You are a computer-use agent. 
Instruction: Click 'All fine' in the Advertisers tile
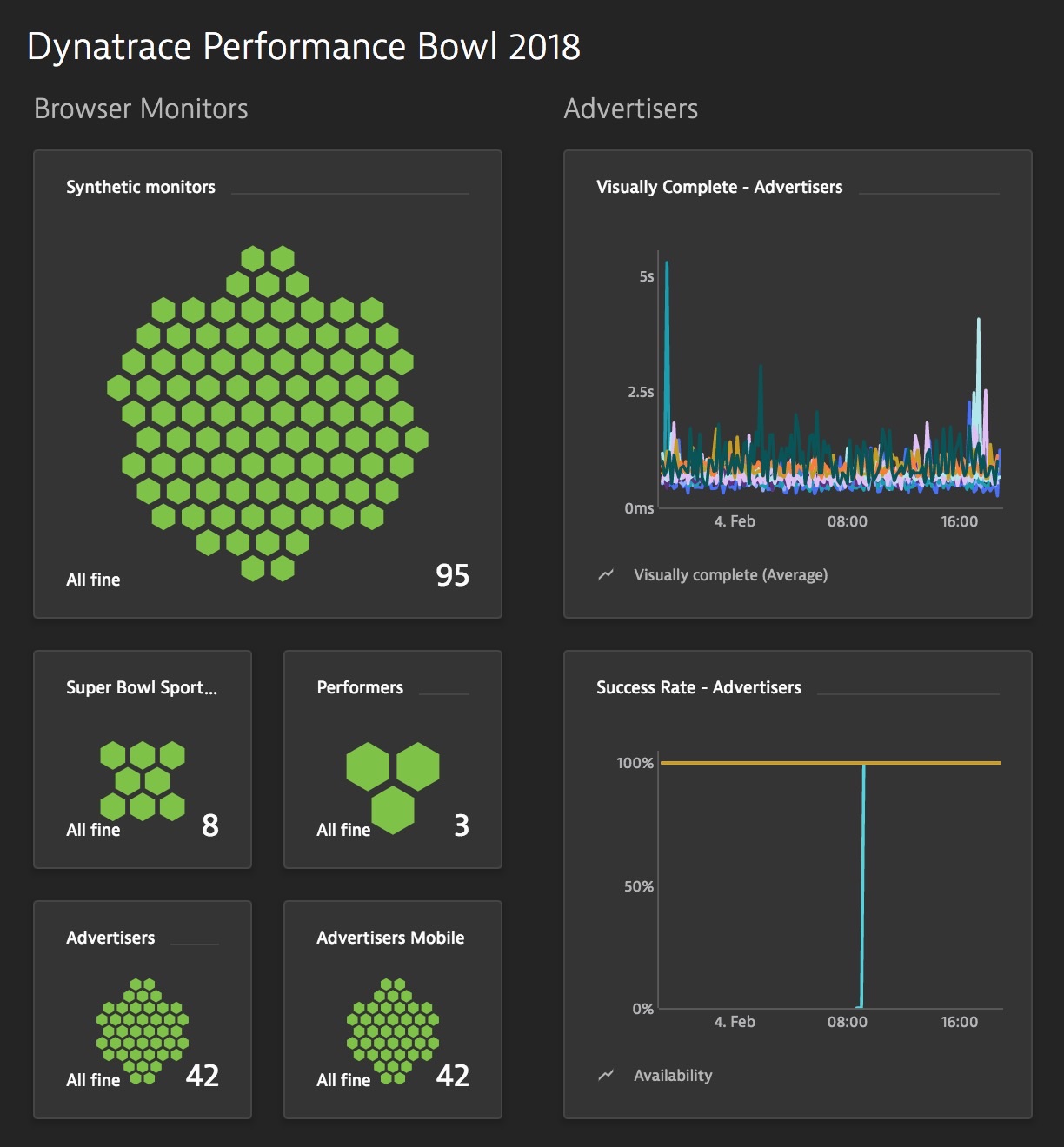[93, 1080]
